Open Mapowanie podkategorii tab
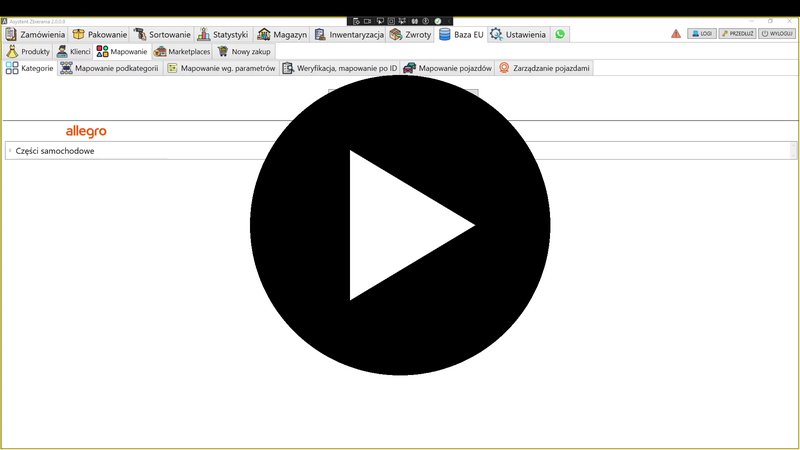 pos(110,68)
